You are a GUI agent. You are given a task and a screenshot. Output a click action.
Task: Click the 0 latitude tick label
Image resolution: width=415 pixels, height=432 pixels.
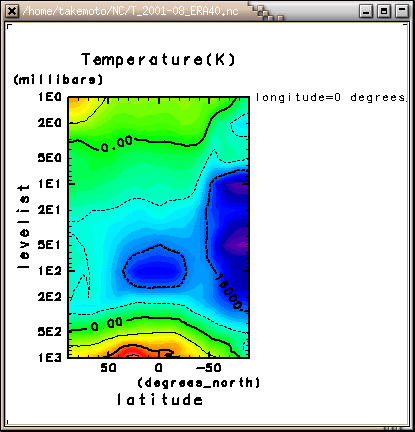pos(159,368)
